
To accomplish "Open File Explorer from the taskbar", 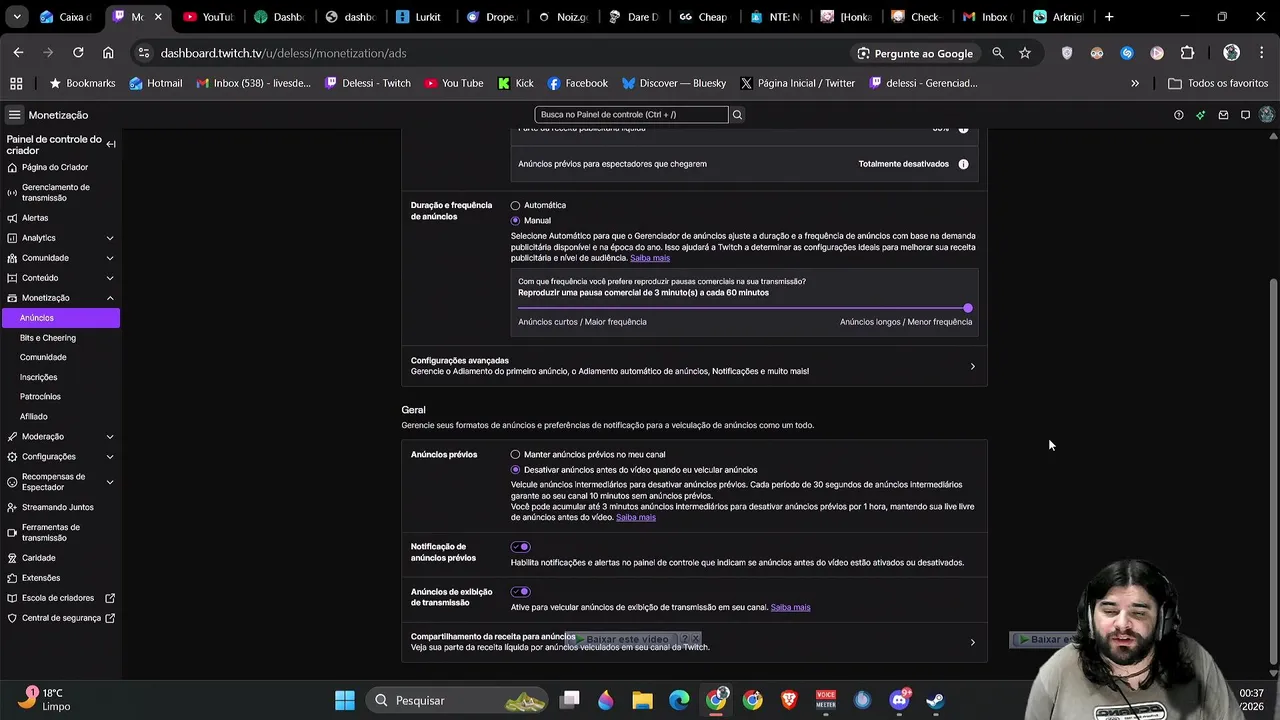I will [x=642, y=700].
